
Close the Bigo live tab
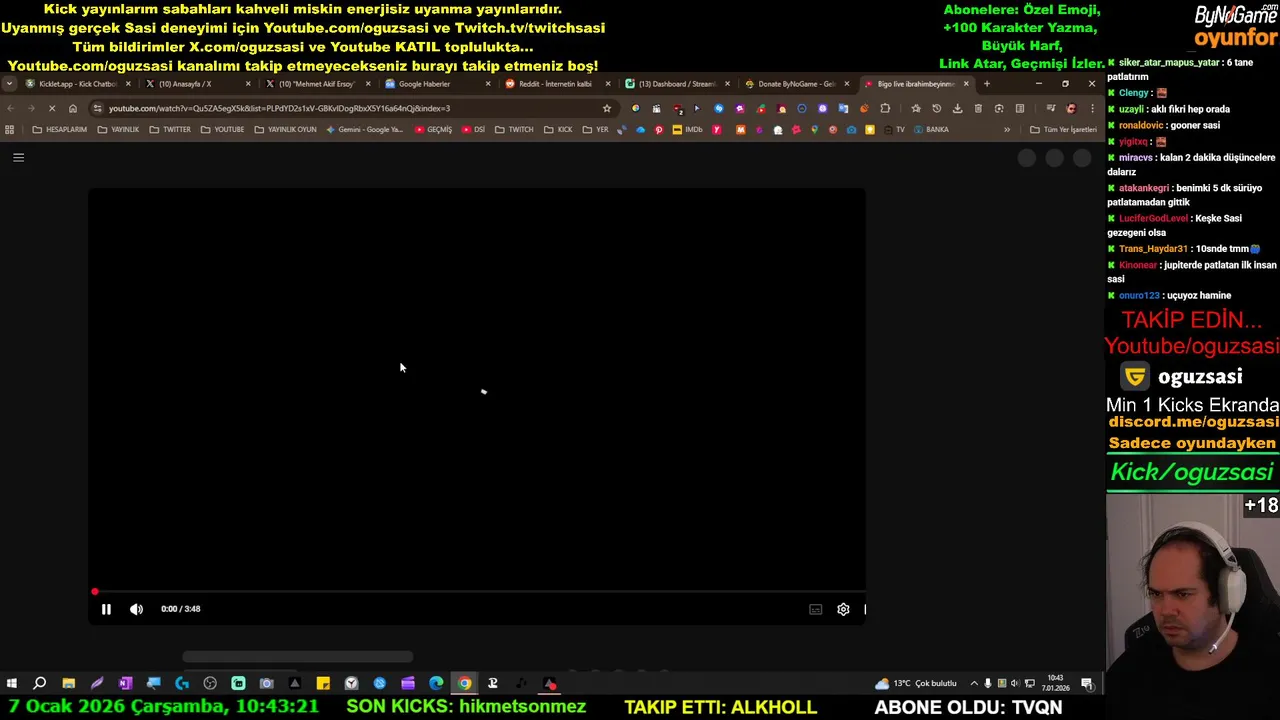tap(966, 84)
